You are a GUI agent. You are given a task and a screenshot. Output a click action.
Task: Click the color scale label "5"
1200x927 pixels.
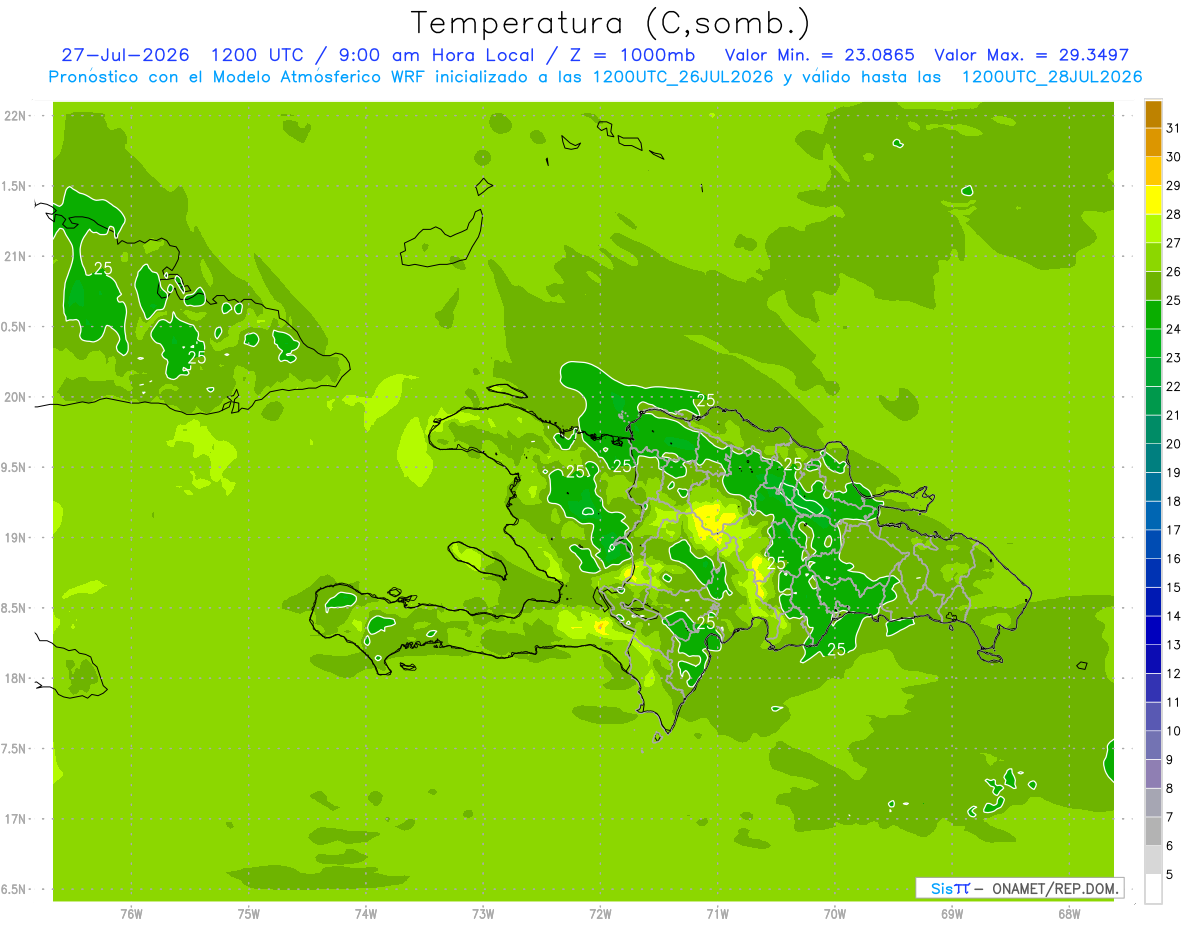pyautogui.click(x=1170, y=875)
